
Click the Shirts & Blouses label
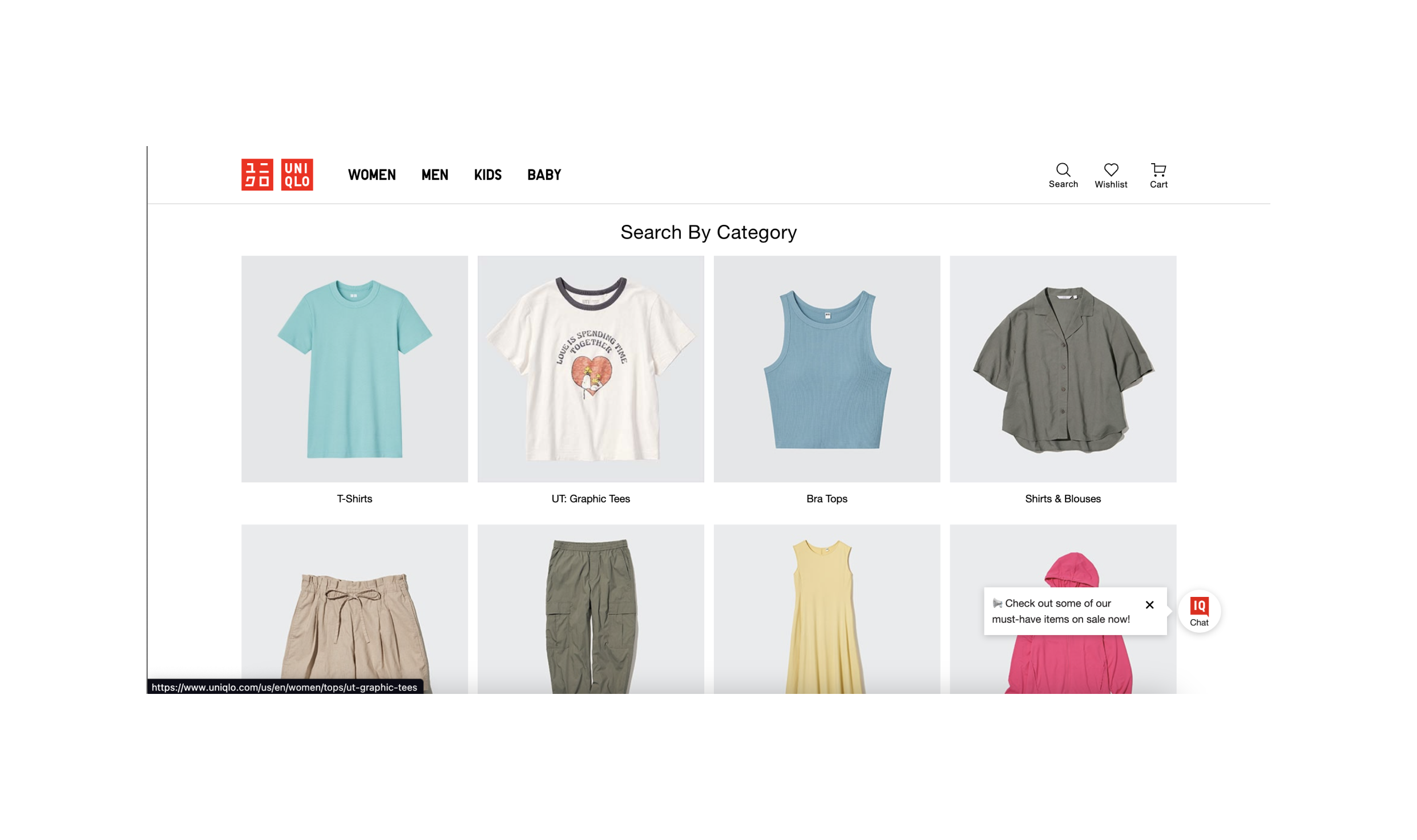(1063, 499)
